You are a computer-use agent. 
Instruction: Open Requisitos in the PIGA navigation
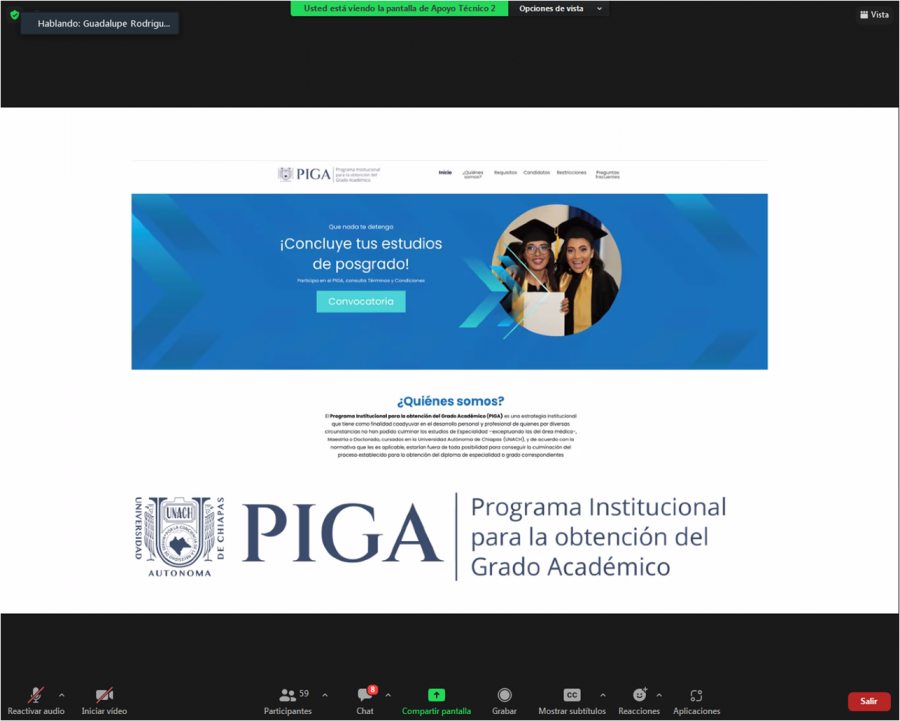coord(505,172)
